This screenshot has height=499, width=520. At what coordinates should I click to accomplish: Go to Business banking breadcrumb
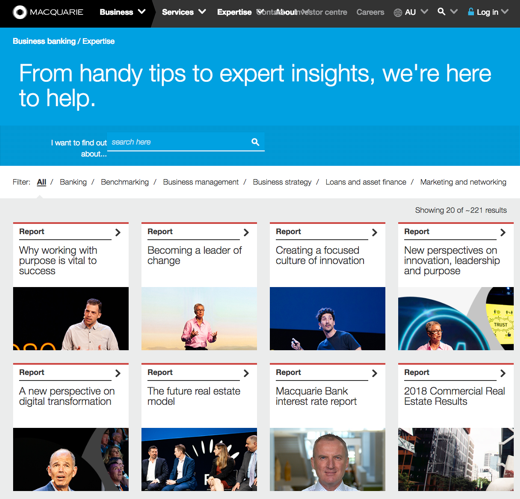pos(44,41)
